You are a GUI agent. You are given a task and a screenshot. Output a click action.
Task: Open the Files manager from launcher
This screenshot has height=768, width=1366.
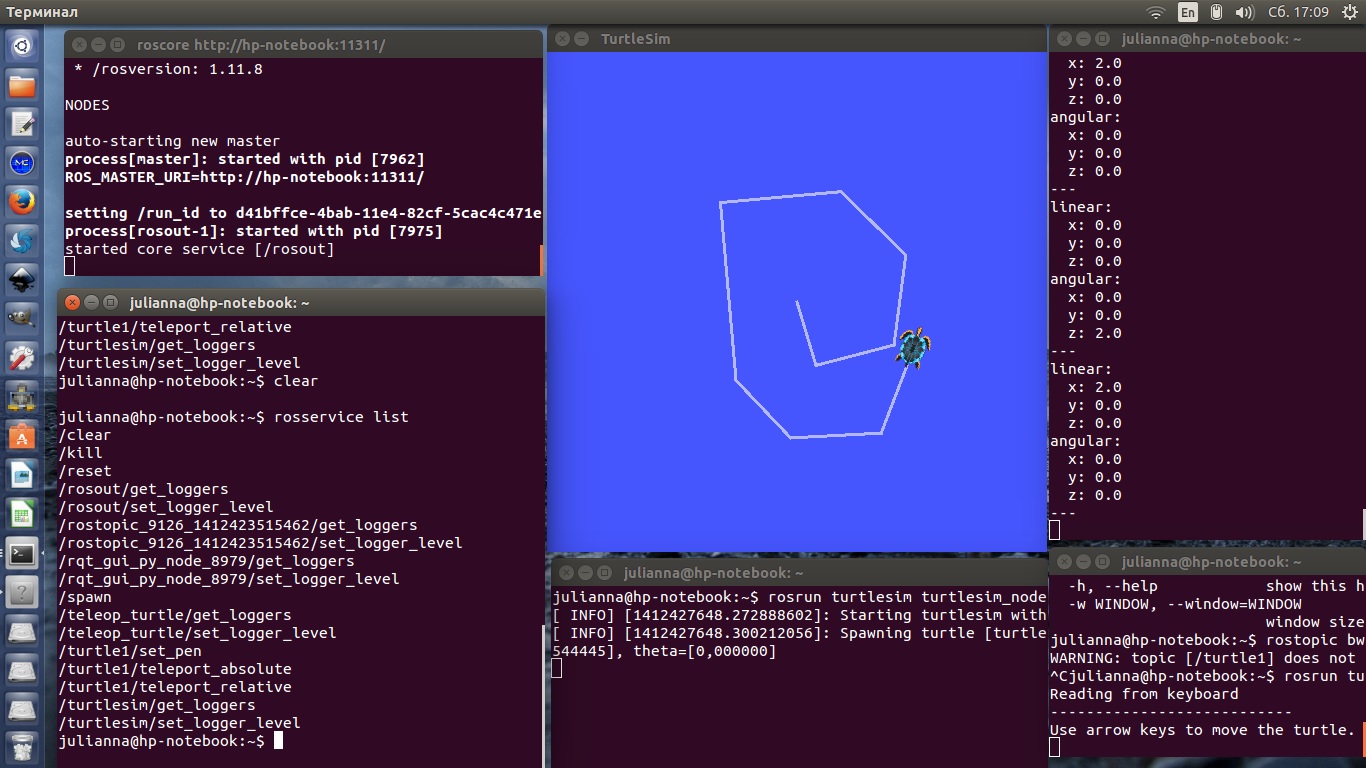(x=22, y=85)
